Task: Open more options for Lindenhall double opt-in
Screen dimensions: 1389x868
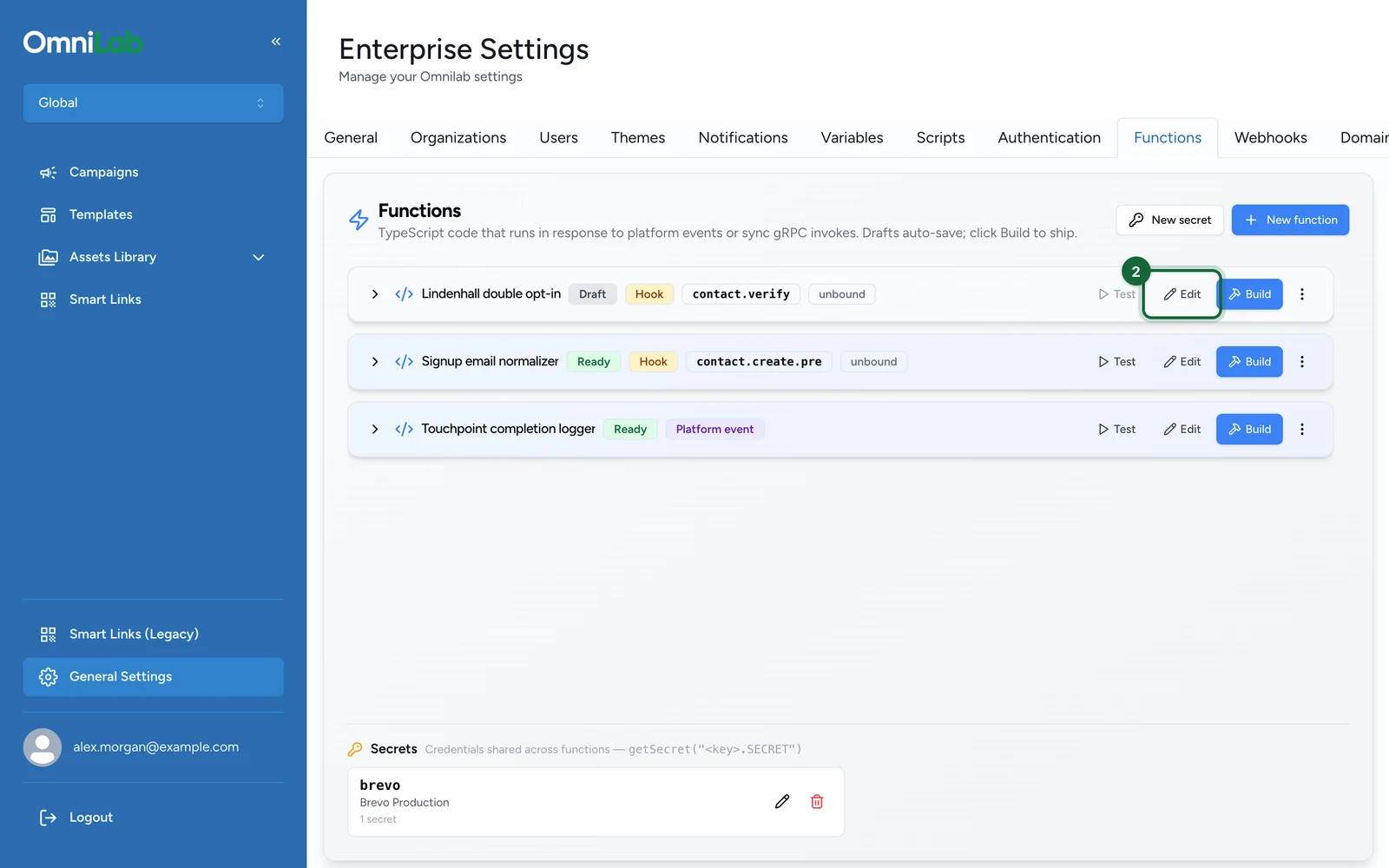Action: pyautogui.click(x=1302, y=294)
